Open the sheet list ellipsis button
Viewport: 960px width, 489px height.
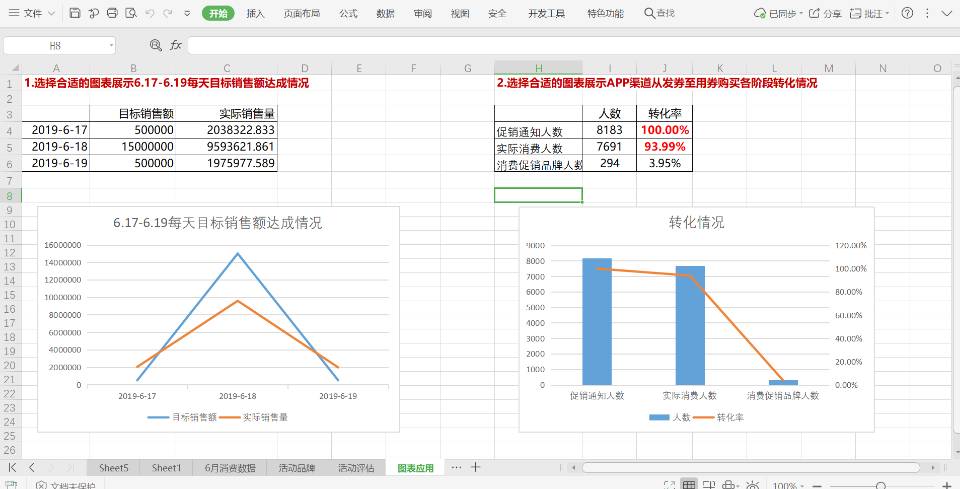point(456,468)
